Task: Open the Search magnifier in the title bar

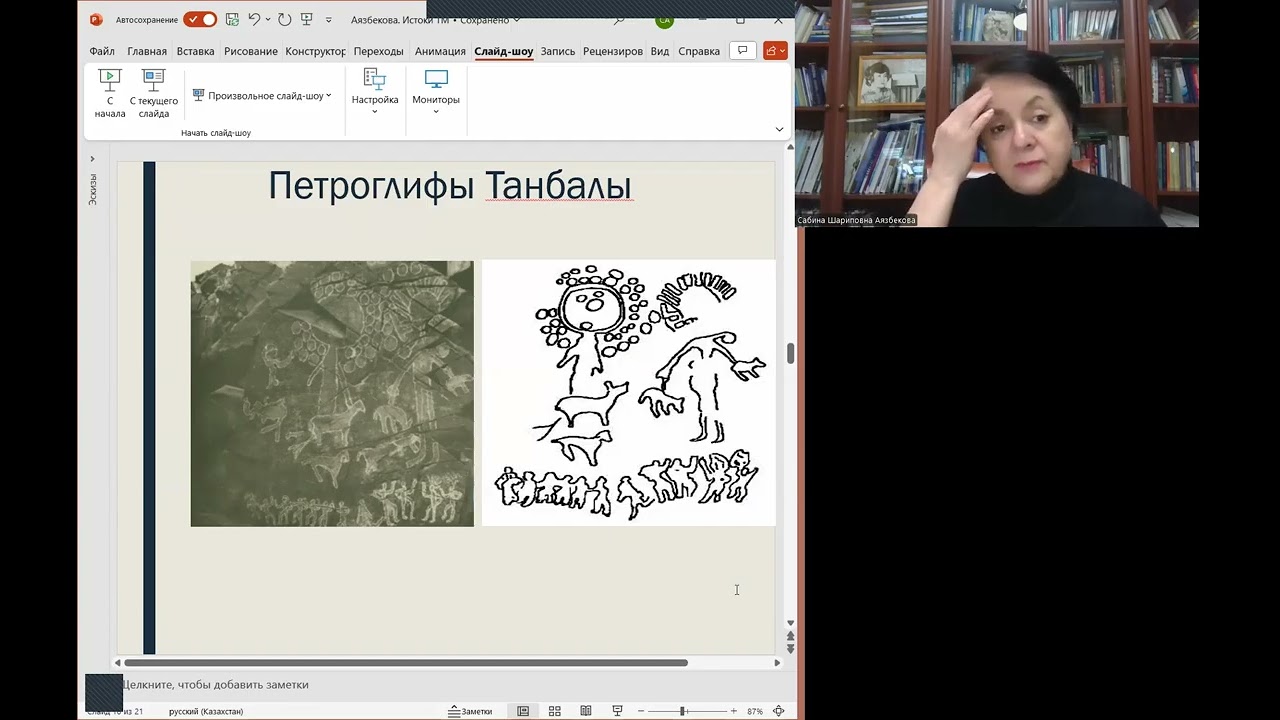Action: (x=620, y=19)
